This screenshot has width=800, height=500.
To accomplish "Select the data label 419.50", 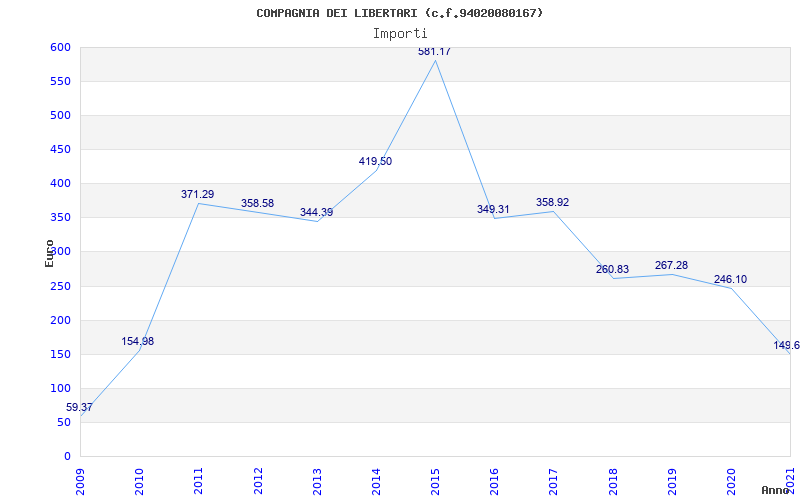I will pyautogui.click(x=376, y=161).
